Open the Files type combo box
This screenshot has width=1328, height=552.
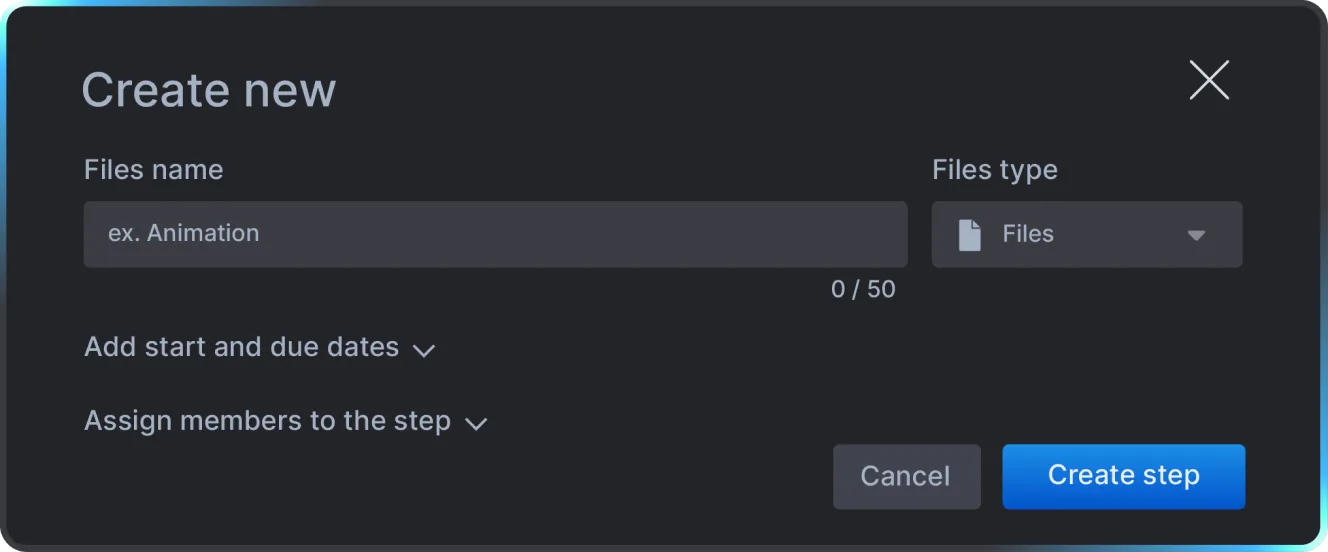[x=1087, y=235]
